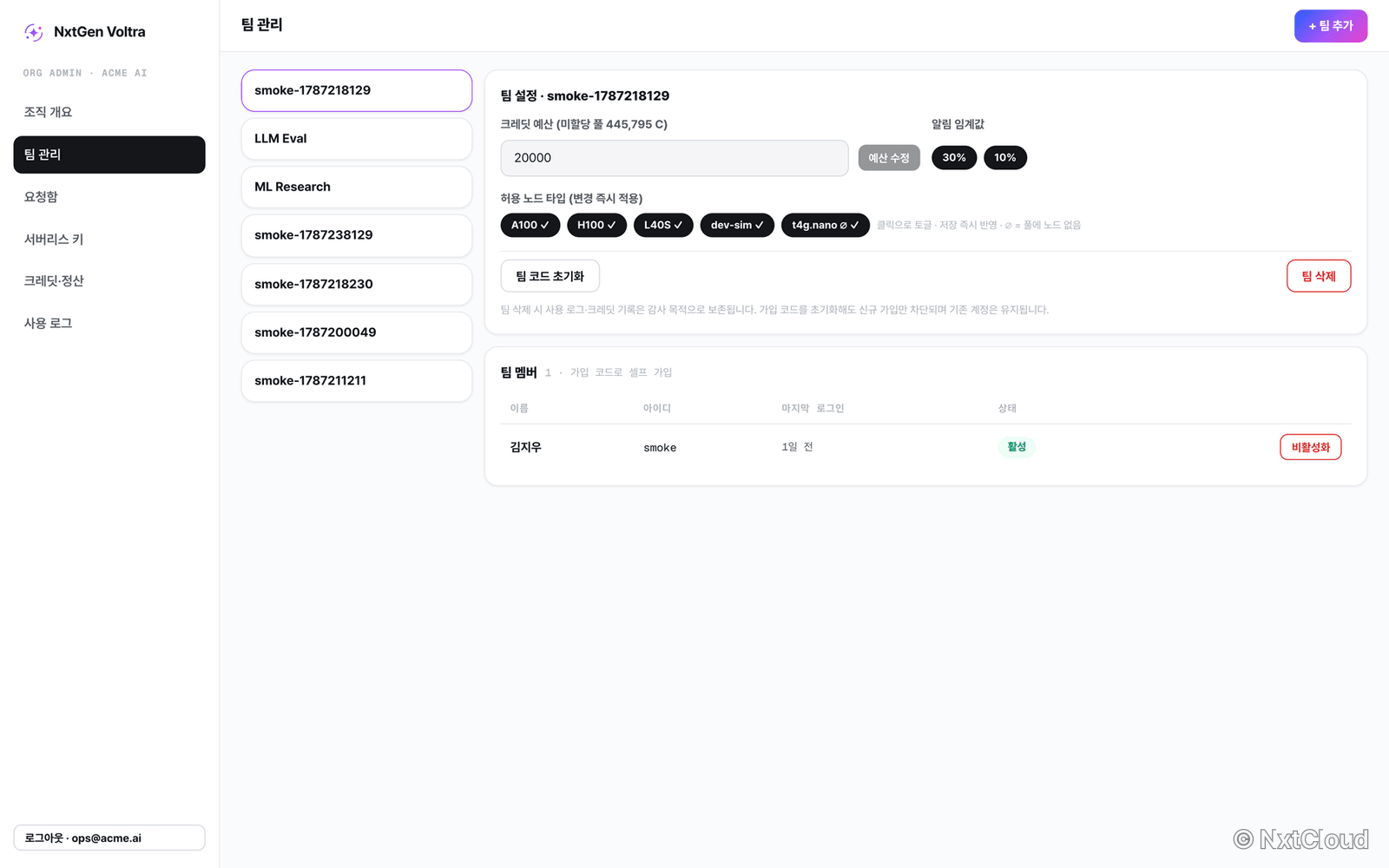
Task: Click the 이름 column header
Action: pyautogui.click(x=519, y=408)
